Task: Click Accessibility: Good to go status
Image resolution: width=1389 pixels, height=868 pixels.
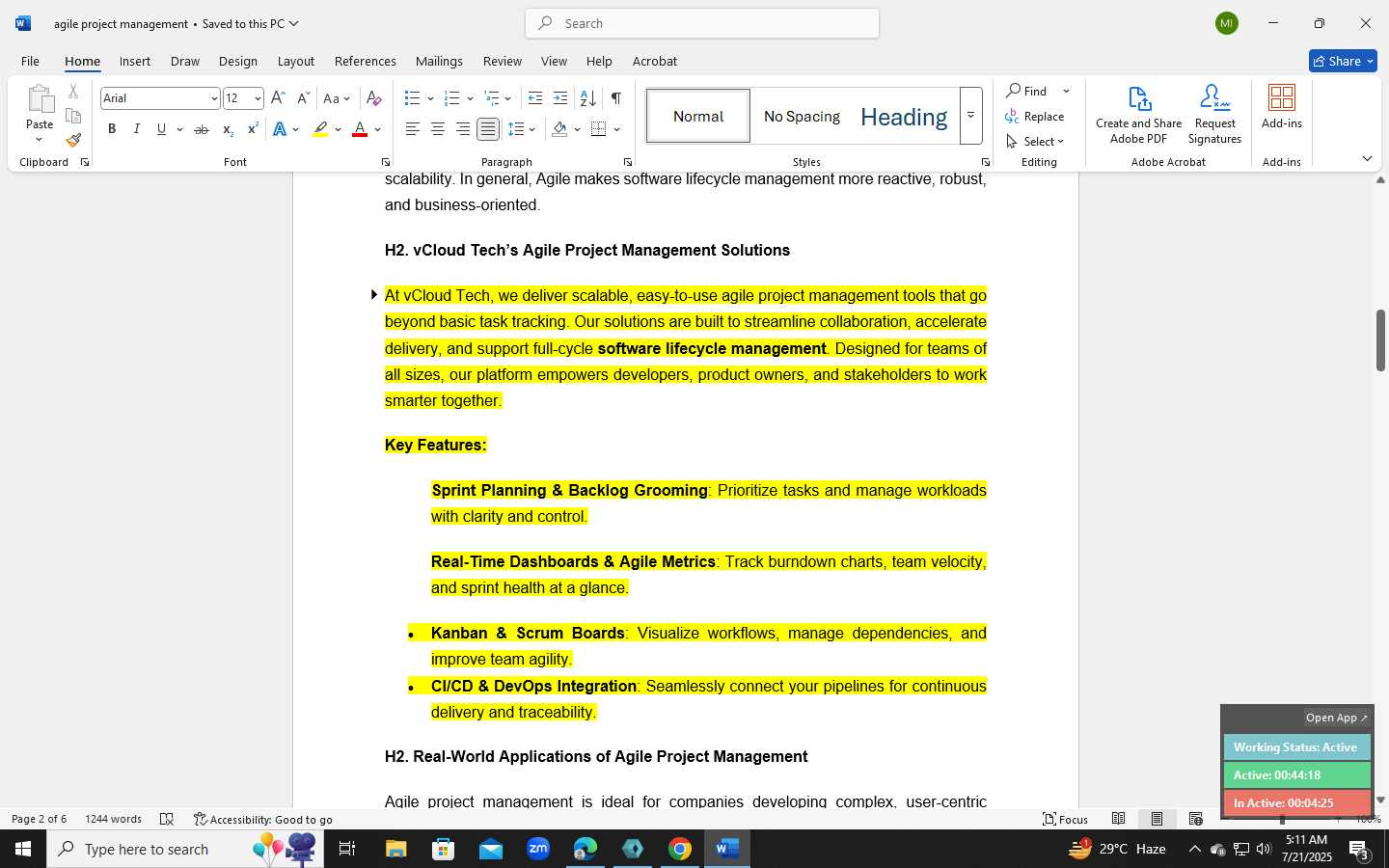Action: coord(263,819)
